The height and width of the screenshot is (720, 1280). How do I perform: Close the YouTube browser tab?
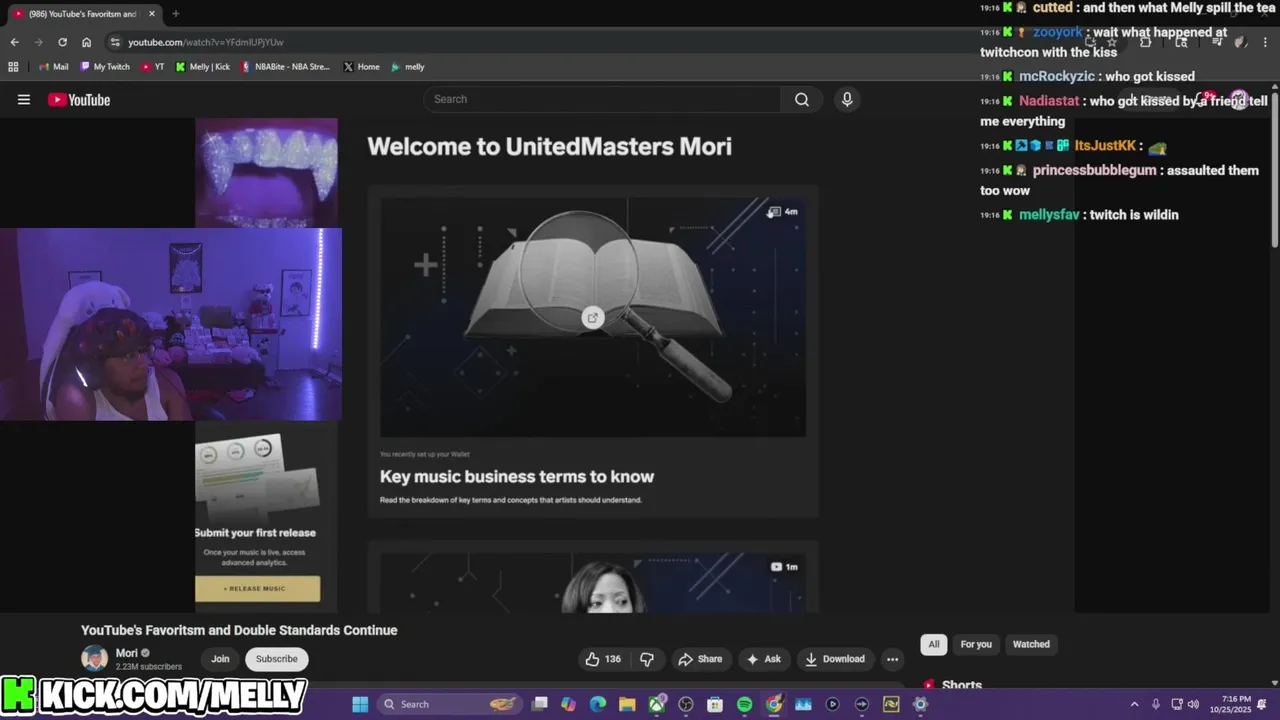tap(152, 14)
